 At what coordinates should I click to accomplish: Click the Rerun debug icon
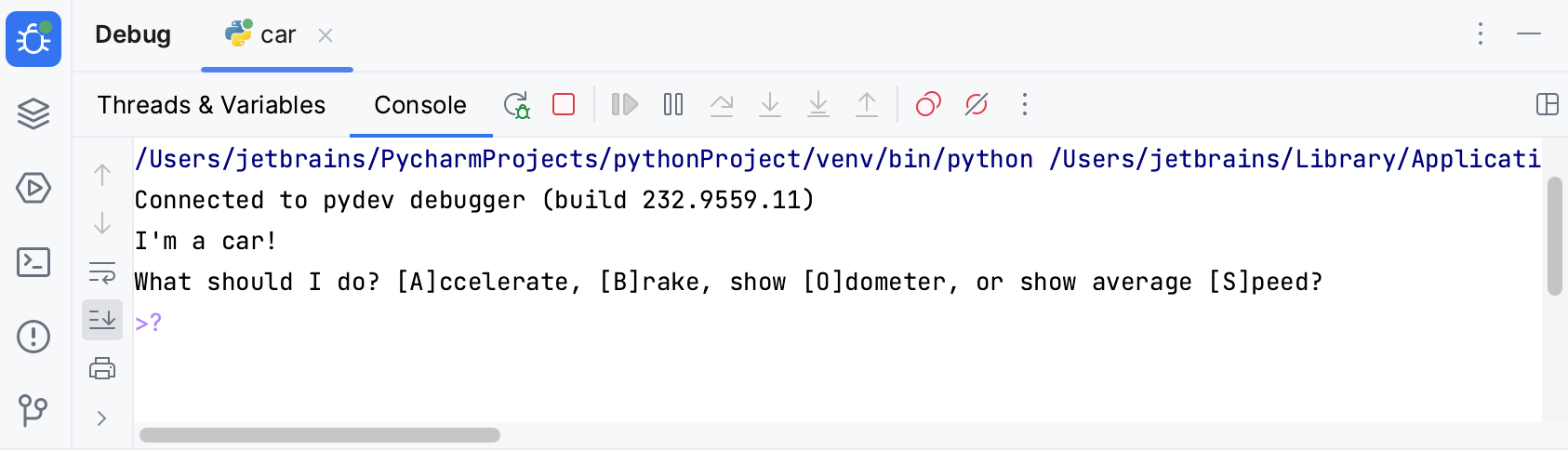point(517,105)
